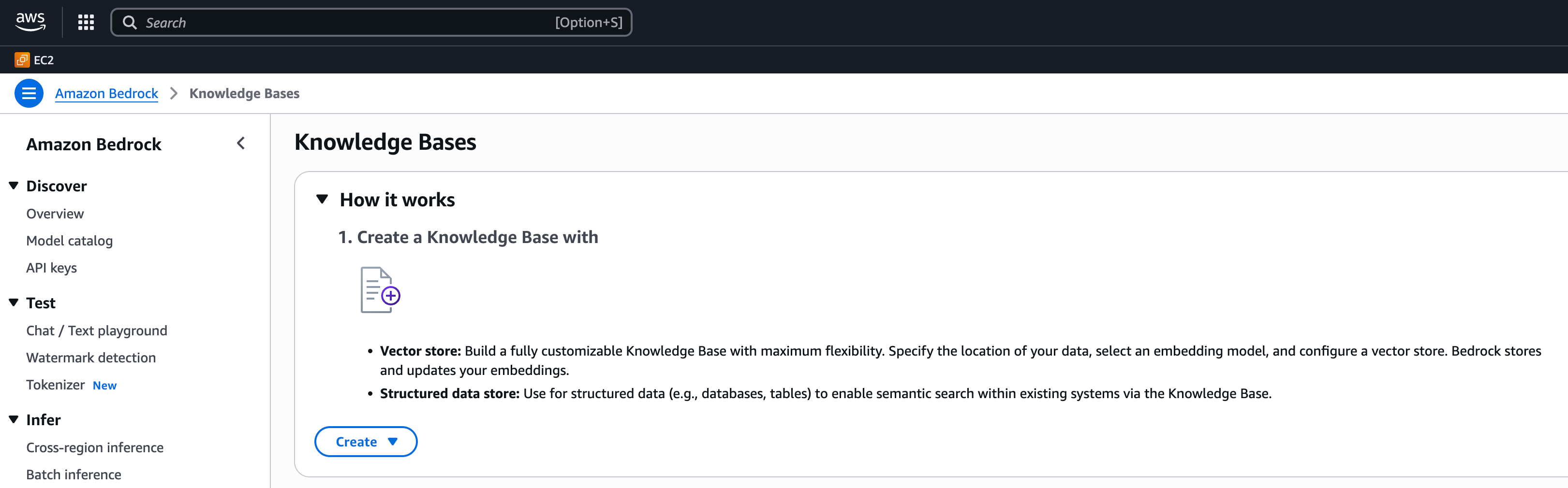Click the document plus illustration icon
Viewport: 1568px width, 488px height.
coord(380,290)
